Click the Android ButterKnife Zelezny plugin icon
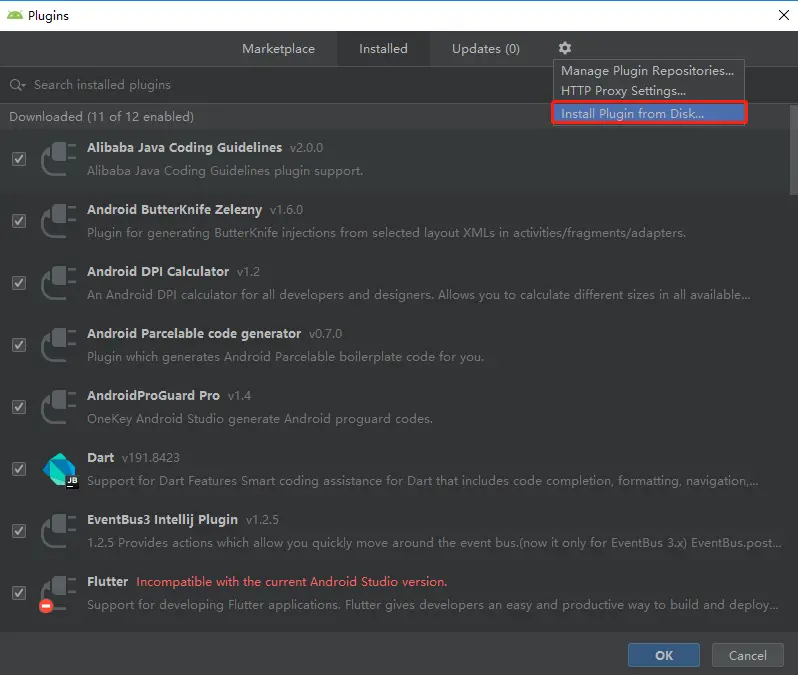Screen dimensions: 798x675 pos(59,221)
